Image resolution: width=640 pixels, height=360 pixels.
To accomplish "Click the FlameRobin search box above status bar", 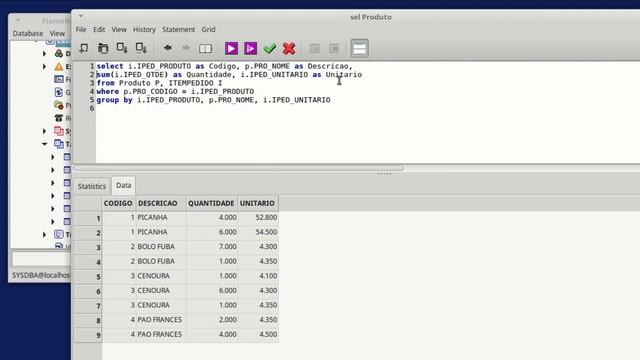I will click(x=41, y=259).
